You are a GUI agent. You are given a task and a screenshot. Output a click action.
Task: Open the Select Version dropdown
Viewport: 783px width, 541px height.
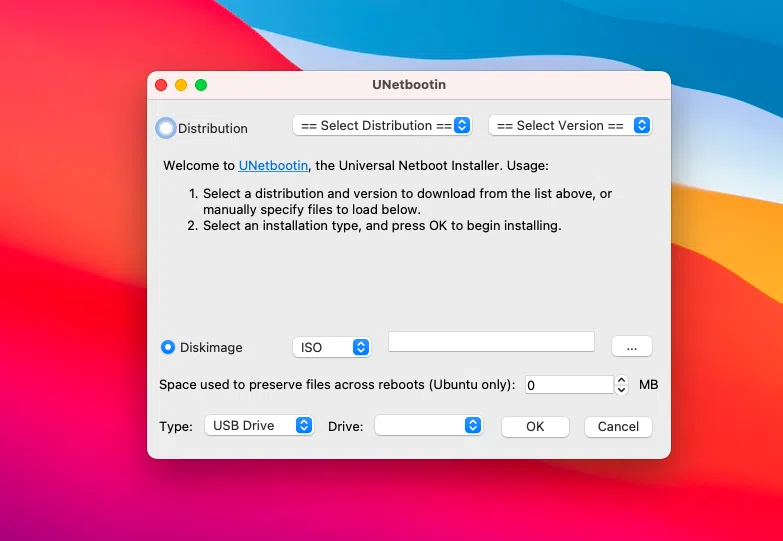[569, 126]
